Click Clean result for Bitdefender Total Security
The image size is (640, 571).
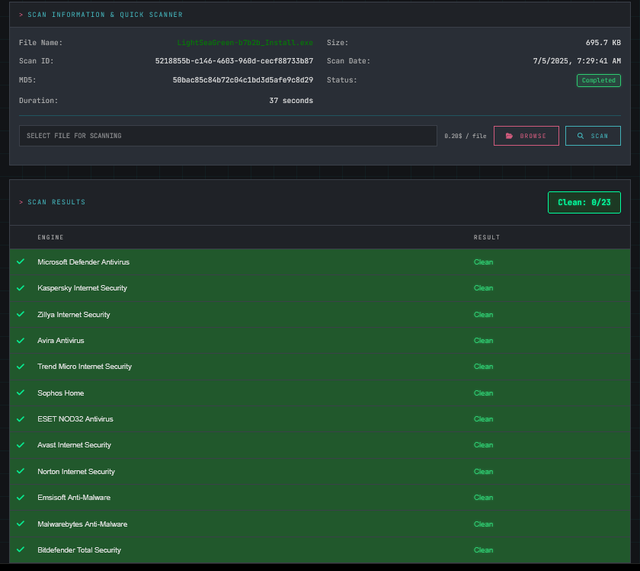pos(483,550)
